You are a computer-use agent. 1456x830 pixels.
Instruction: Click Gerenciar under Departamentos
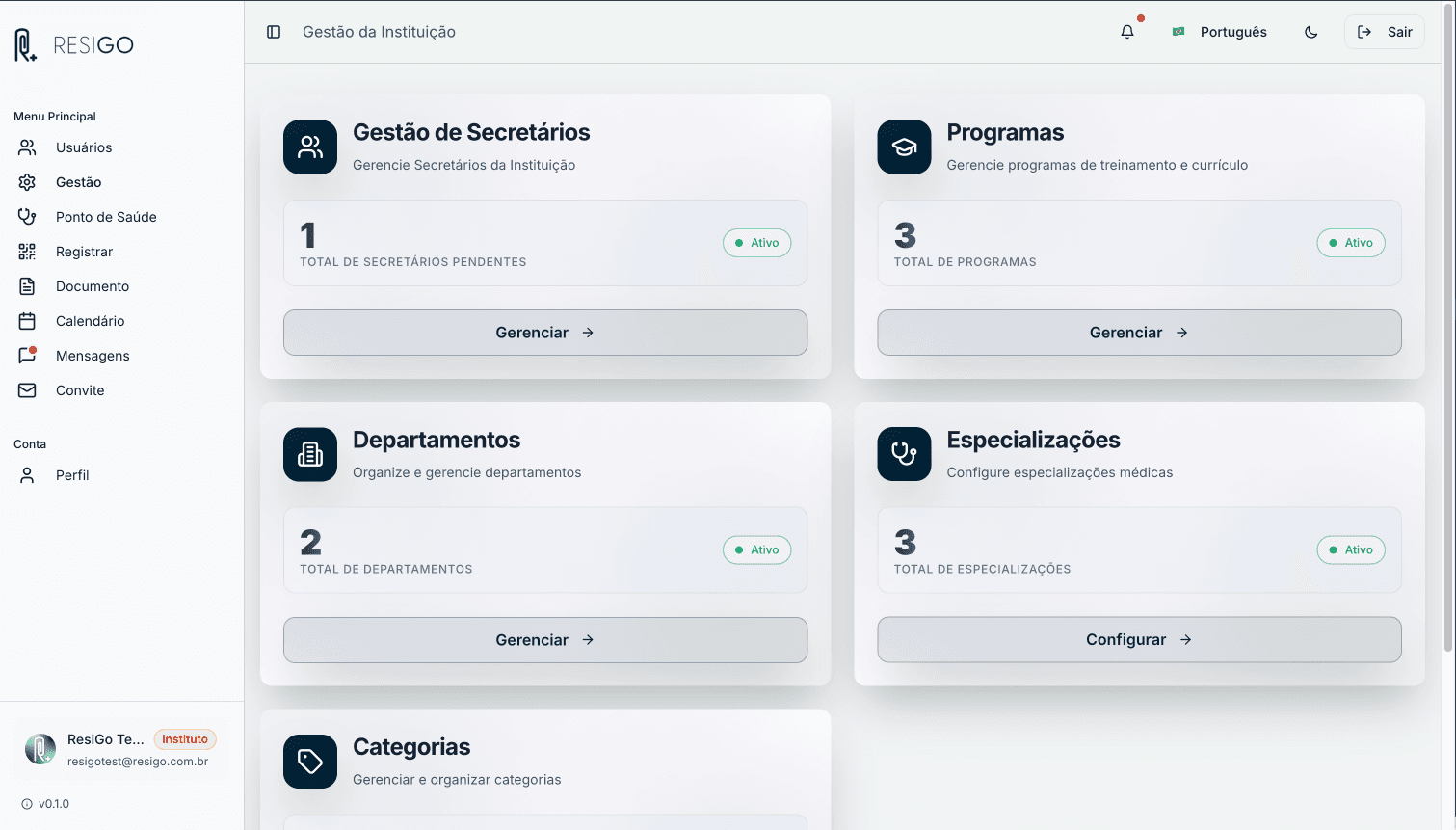coord(545,640)
